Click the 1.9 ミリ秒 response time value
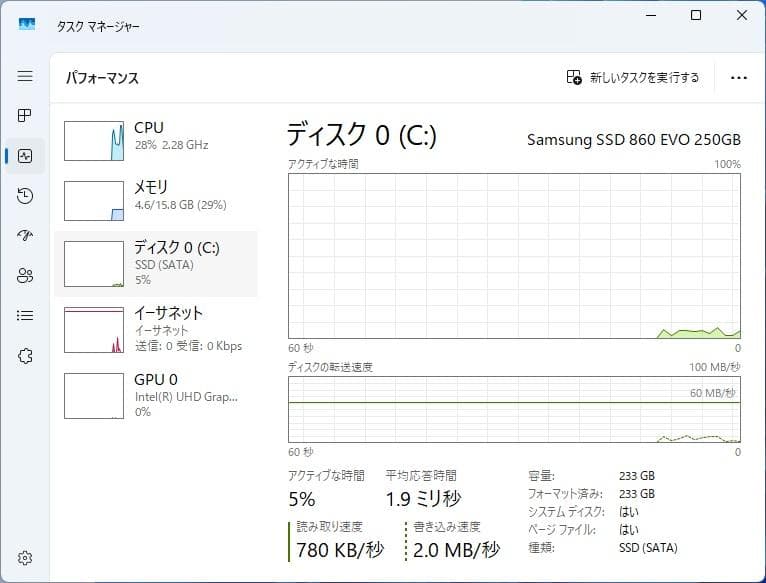Image resolution: width=766 pixels, height=583 pixels. (x=423, y=499)
